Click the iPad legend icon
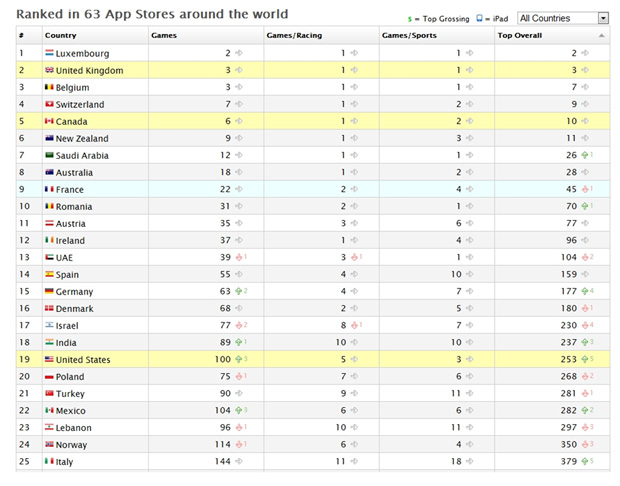This screenshot has width=620, height=486. click(482, 19)
